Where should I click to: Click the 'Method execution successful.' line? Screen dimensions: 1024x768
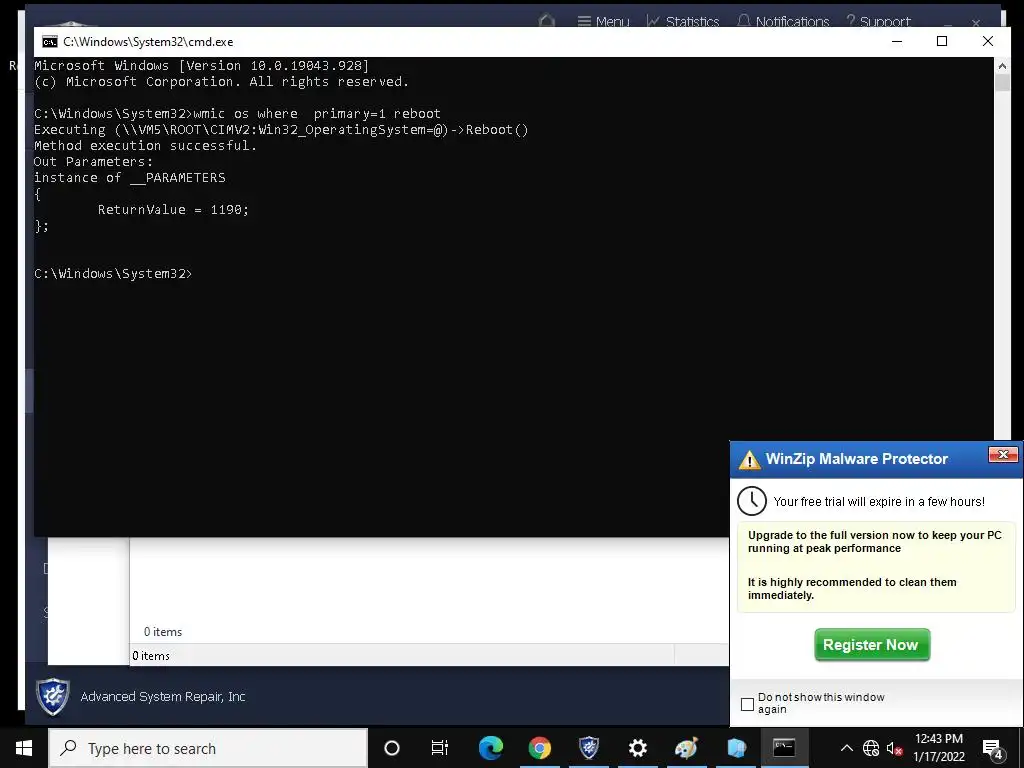point(146,146)
